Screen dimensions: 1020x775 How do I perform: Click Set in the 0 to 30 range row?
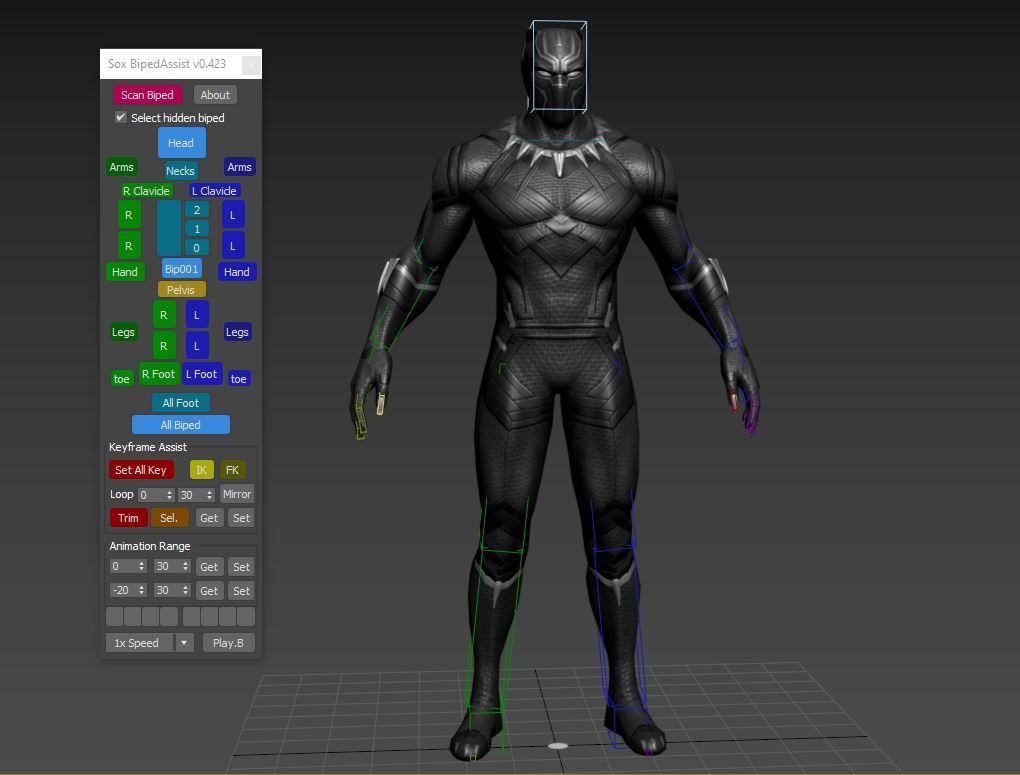241,567
